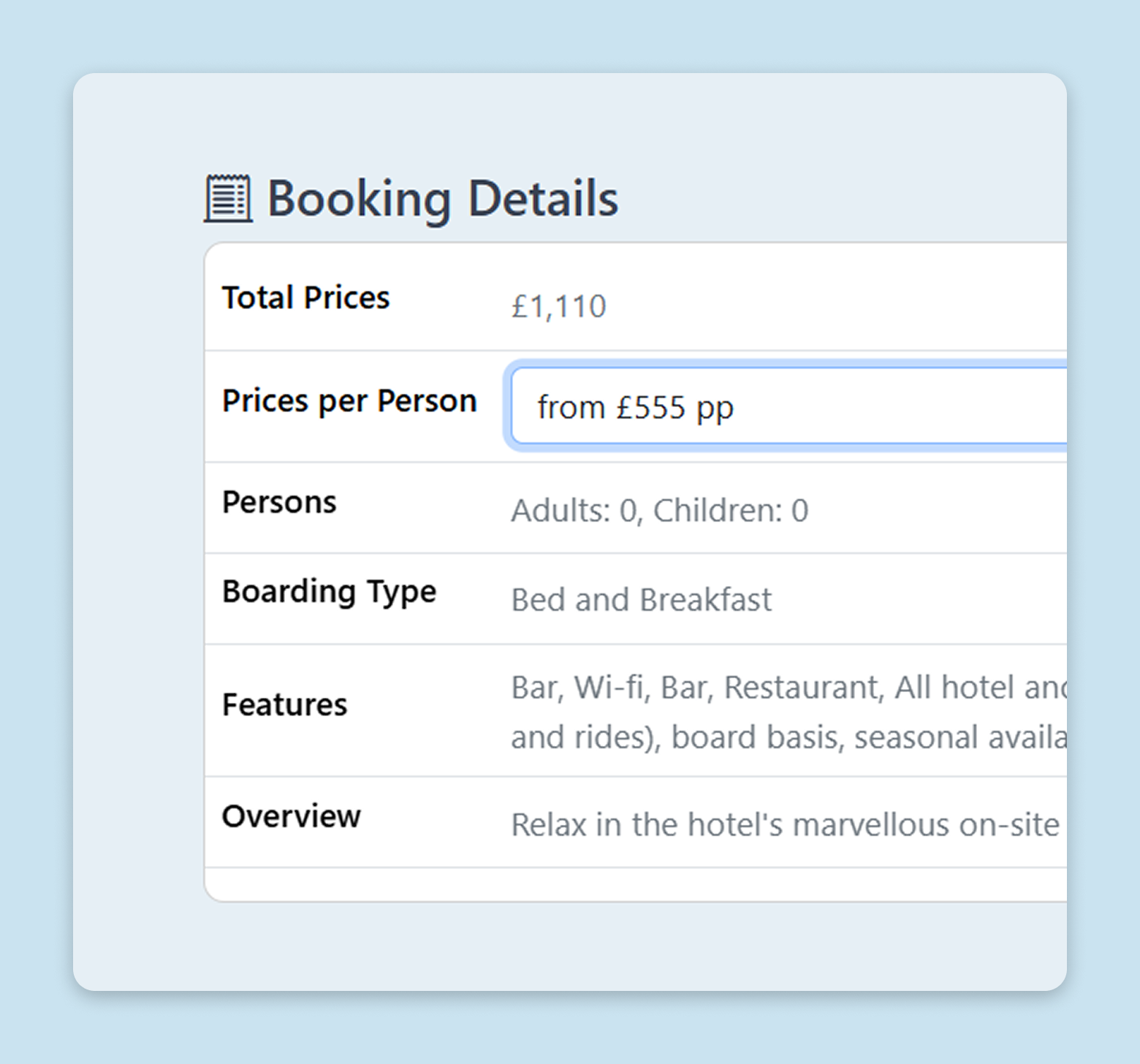The height and width of the screenshot is (1064, 1140).
Task: Click the empty row below Overview
Action: click(x=634, y=884)
